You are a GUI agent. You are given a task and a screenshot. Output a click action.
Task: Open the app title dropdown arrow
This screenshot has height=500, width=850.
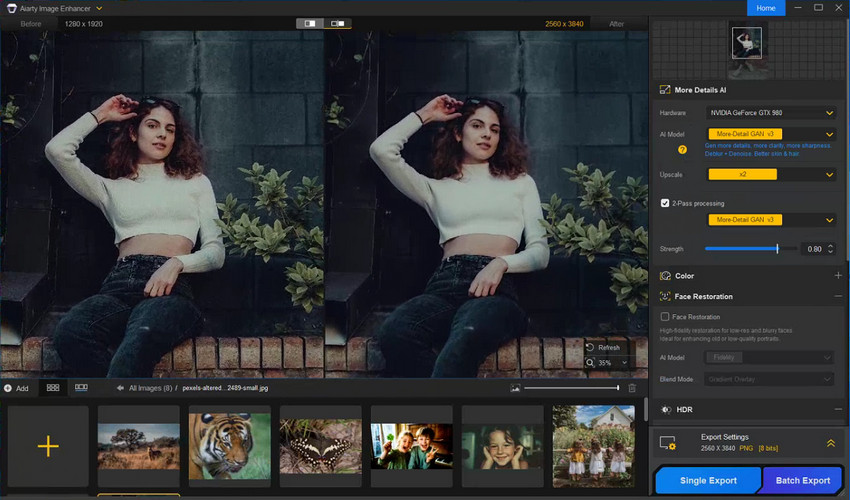99,8
